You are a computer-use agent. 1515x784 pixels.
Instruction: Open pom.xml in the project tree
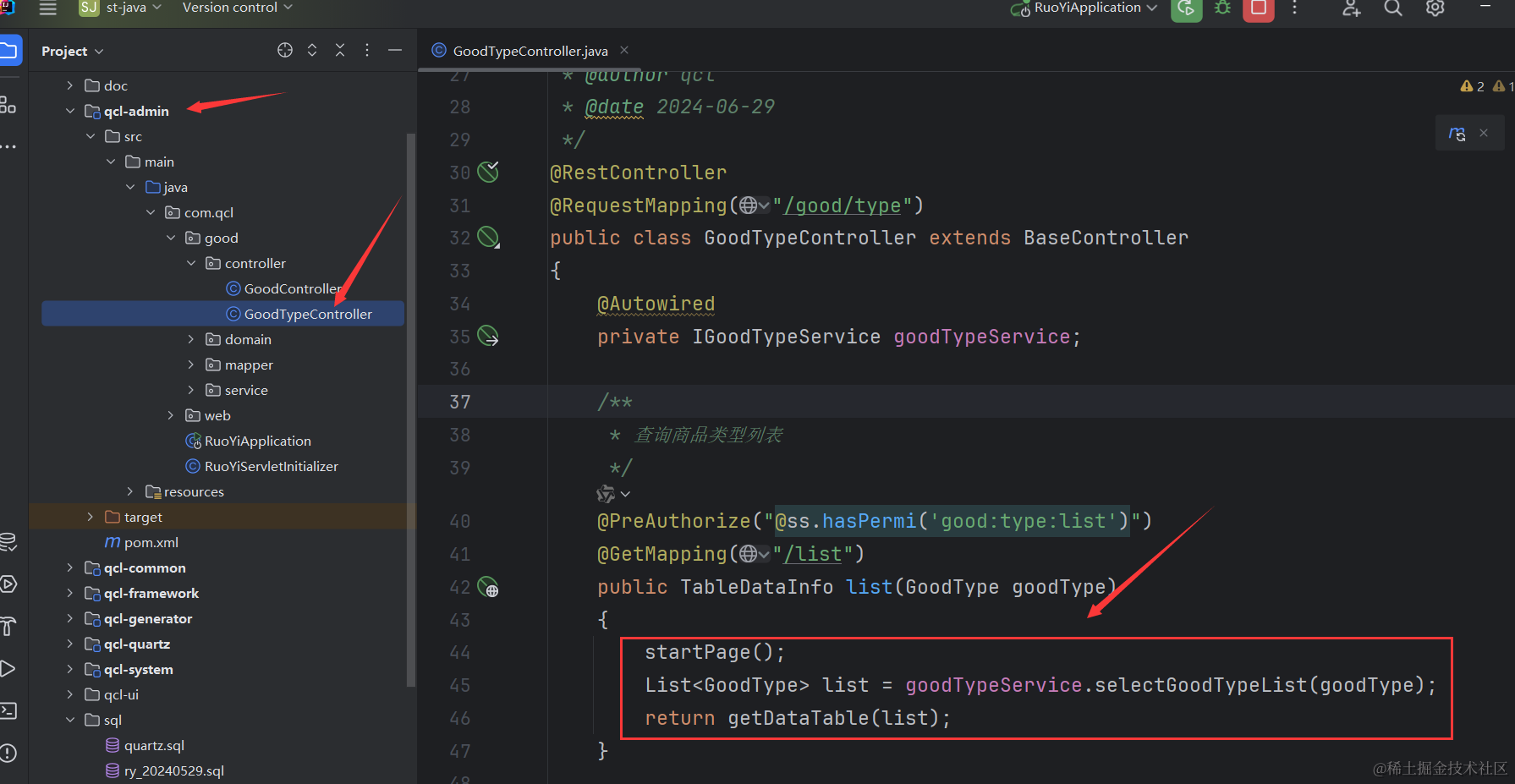tap(151, 543)
